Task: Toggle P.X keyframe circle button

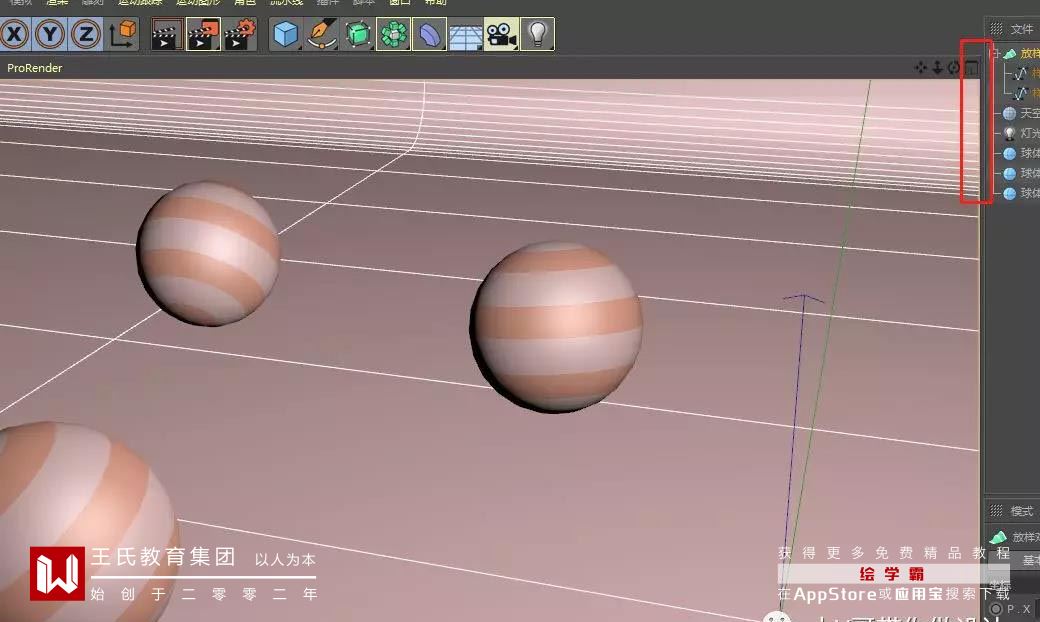Action: (996, 609)
